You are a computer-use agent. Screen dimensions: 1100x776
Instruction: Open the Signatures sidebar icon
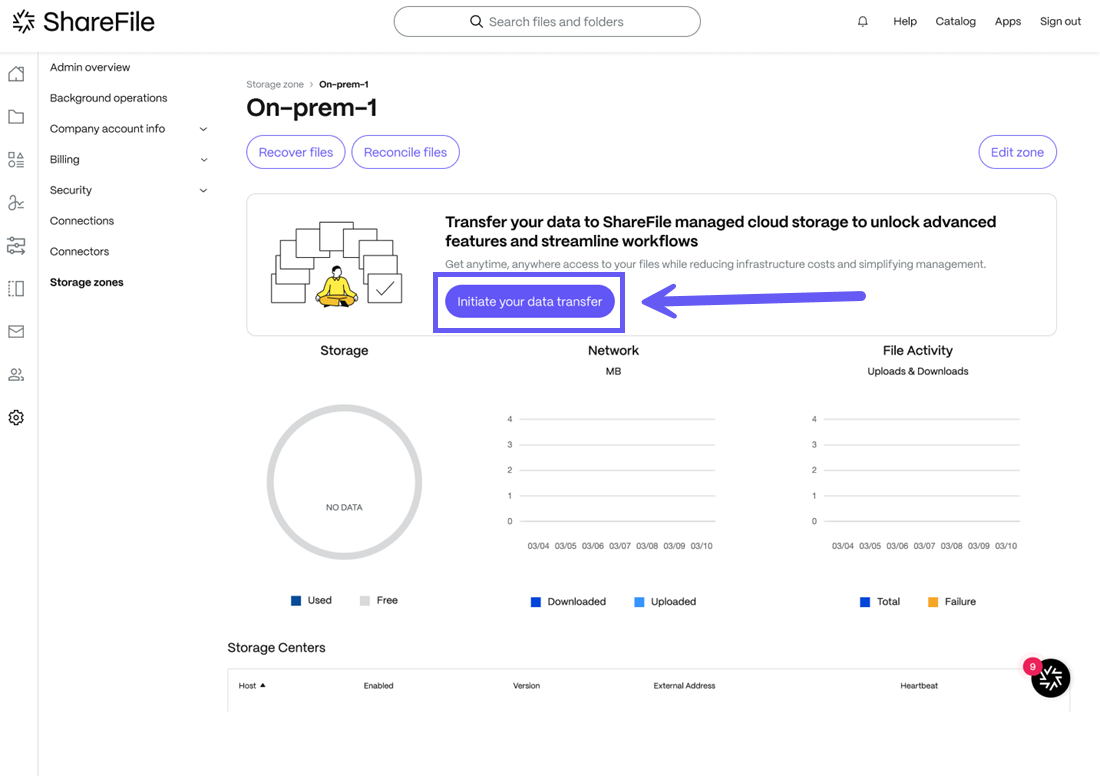pos(16,203)
